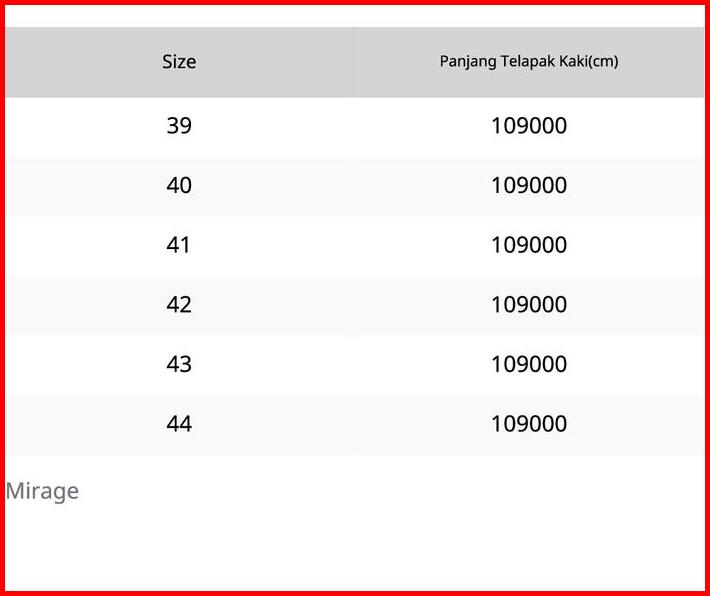Image resolution: width=710 pixels, height=596 pixels.
Task: Select size 41 in the table
Action: pos(179,245)
